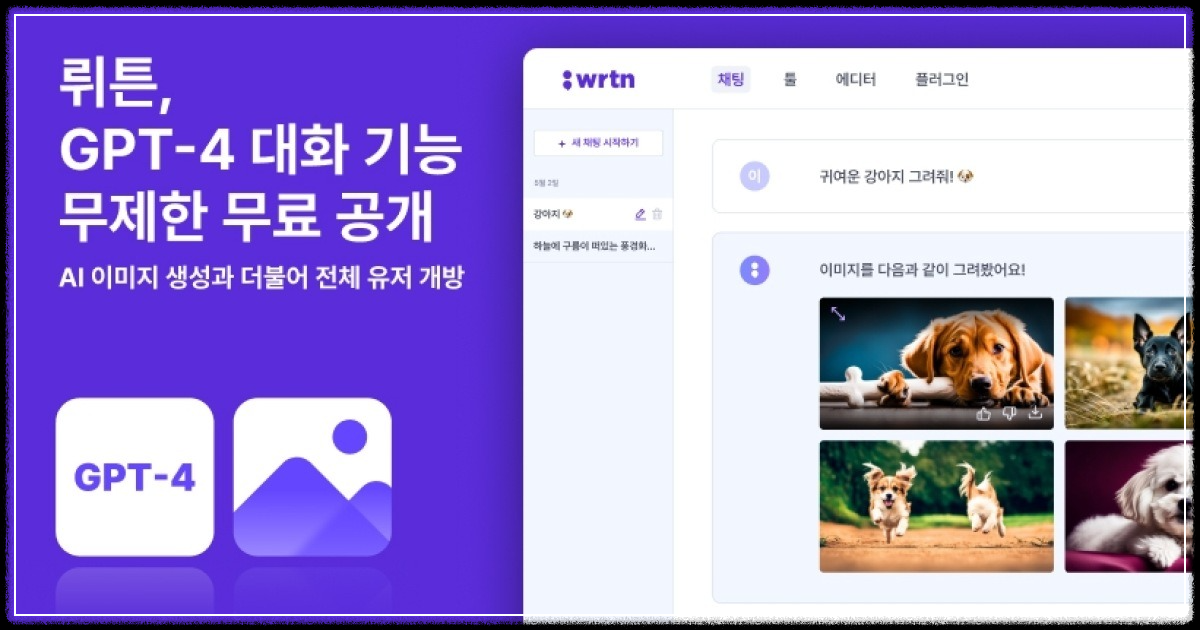
Task: Click the GPT-4 대화 기능 headline
Action: point(260,151)
